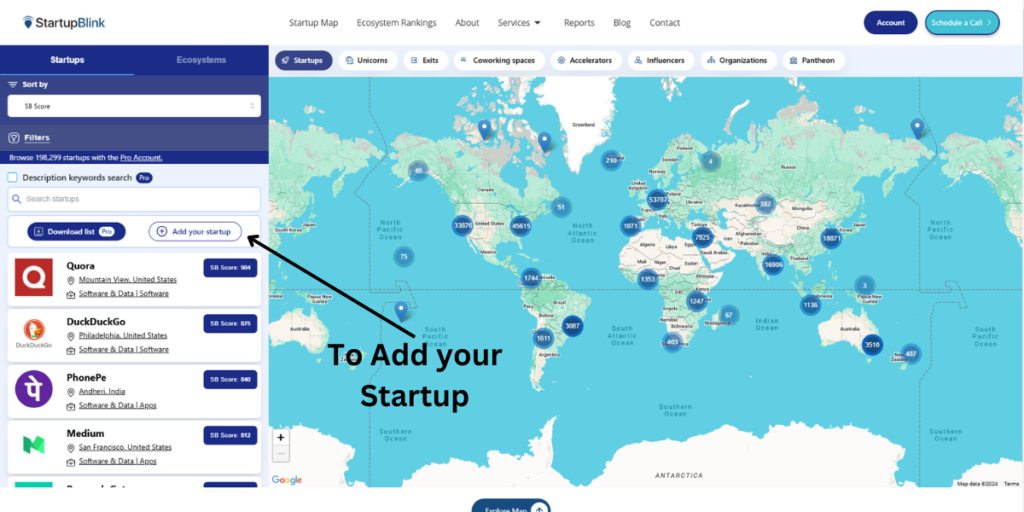The width and height of the screenshot is (1024, 512).
Task: Select the Startups sidebar tab
Action: point(67,60)
